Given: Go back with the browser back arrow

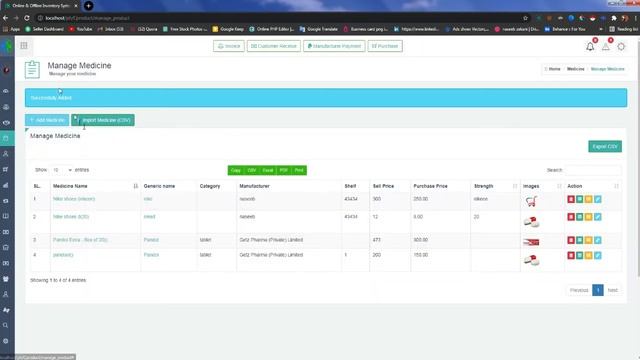Looking at the screenshot, I should pyautogui.click(x=5, y=18).
